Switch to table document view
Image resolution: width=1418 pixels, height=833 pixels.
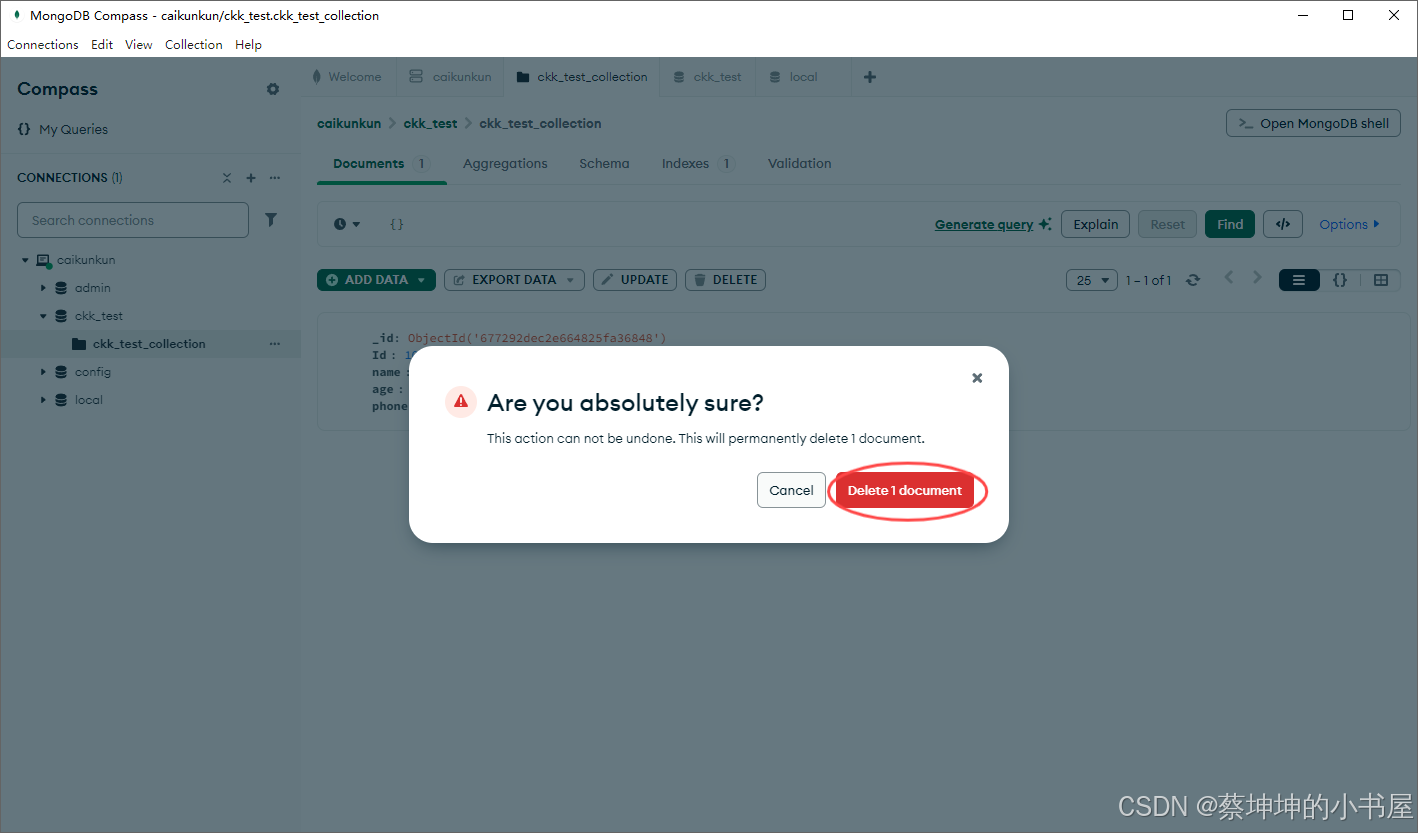point(1380,280)
